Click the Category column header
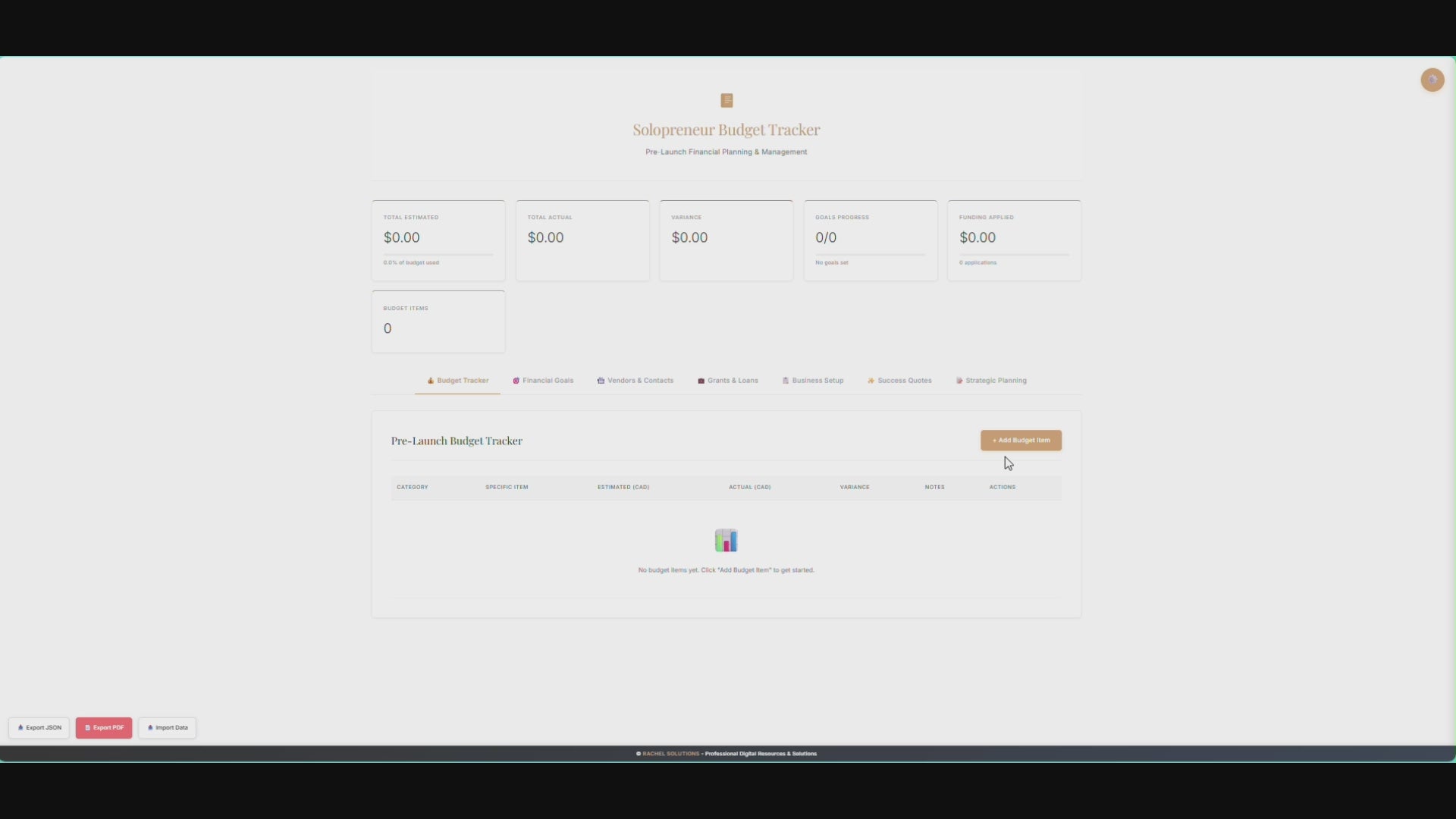 click(x=413, y=488)
